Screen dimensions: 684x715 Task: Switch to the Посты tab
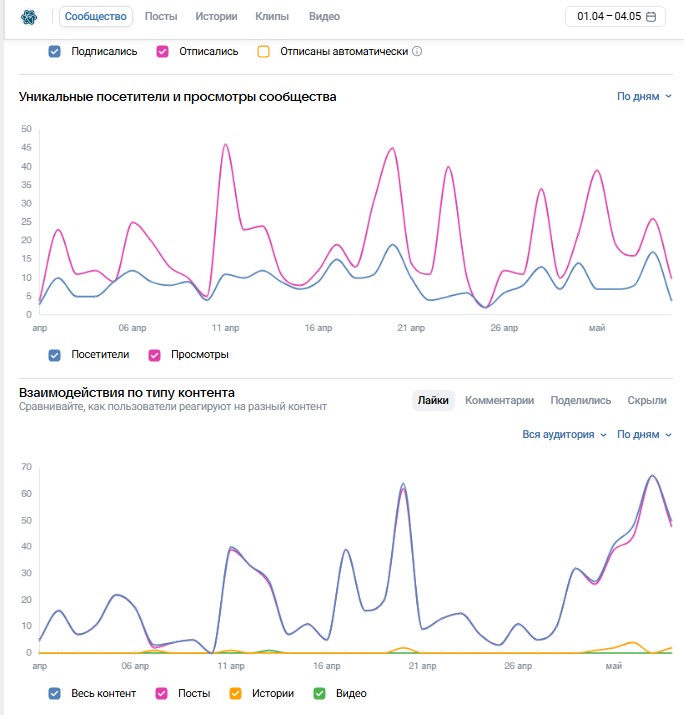[161, 16]
